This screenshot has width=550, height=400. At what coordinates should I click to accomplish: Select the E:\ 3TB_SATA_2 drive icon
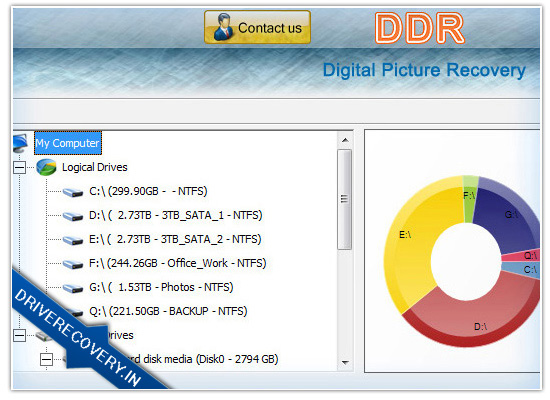[73, 240]
